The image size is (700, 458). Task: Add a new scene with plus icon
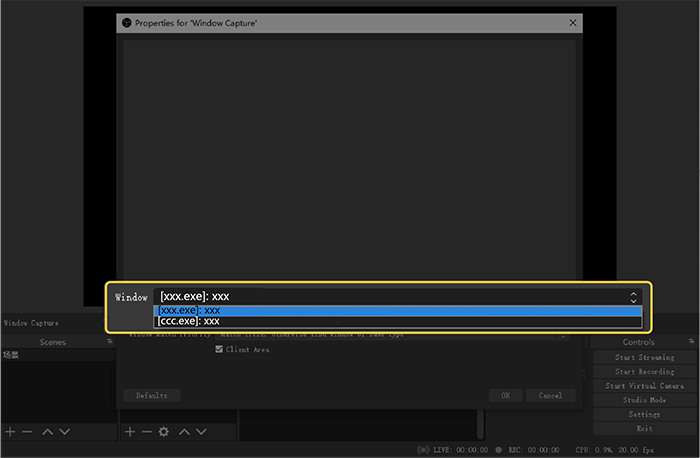(10, 432)
